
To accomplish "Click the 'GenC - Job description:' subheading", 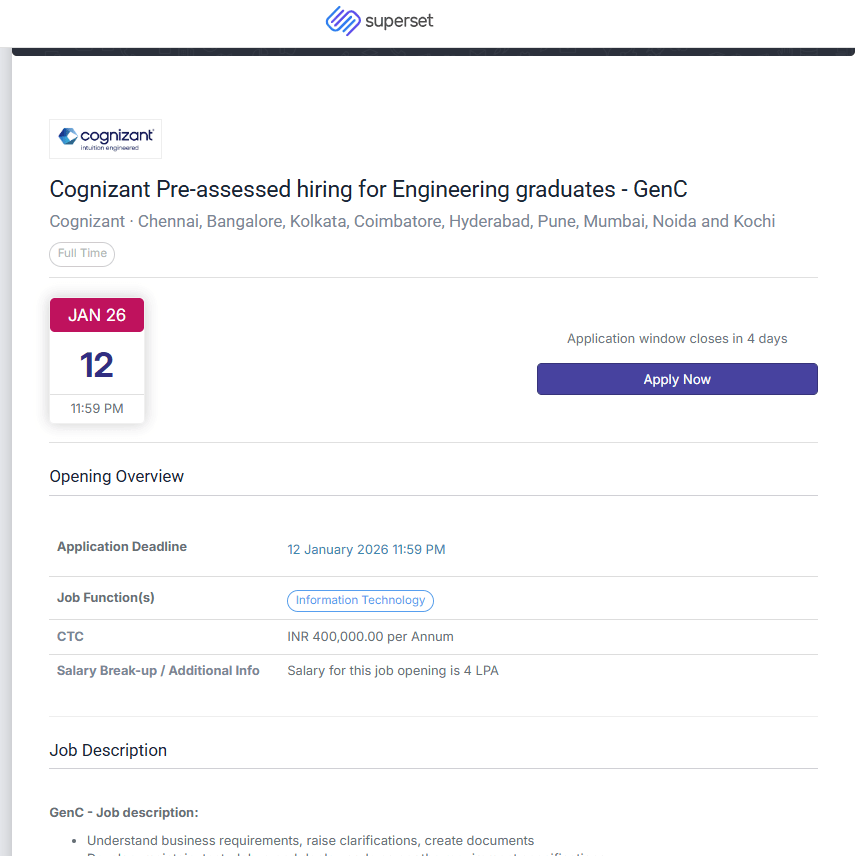I will click(124, 812).
